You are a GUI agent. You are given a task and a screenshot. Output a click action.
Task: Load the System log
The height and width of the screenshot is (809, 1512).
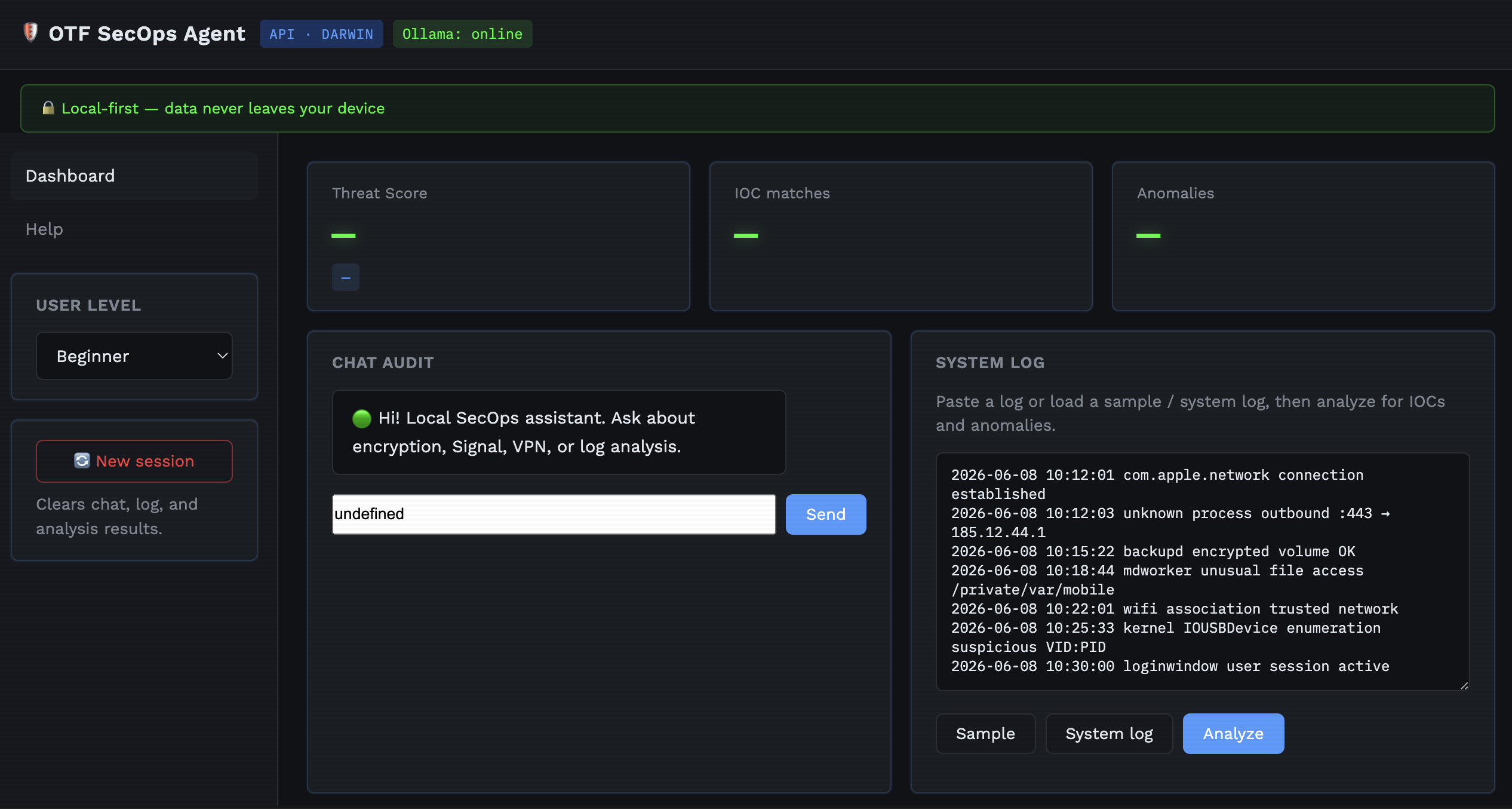(1109, 734)
